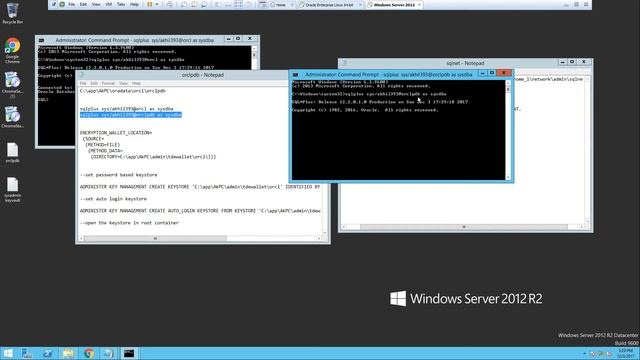Screen dimensions: 640x360
Task: Switch to the VMware Home tab
Action: tap(281, 5)
